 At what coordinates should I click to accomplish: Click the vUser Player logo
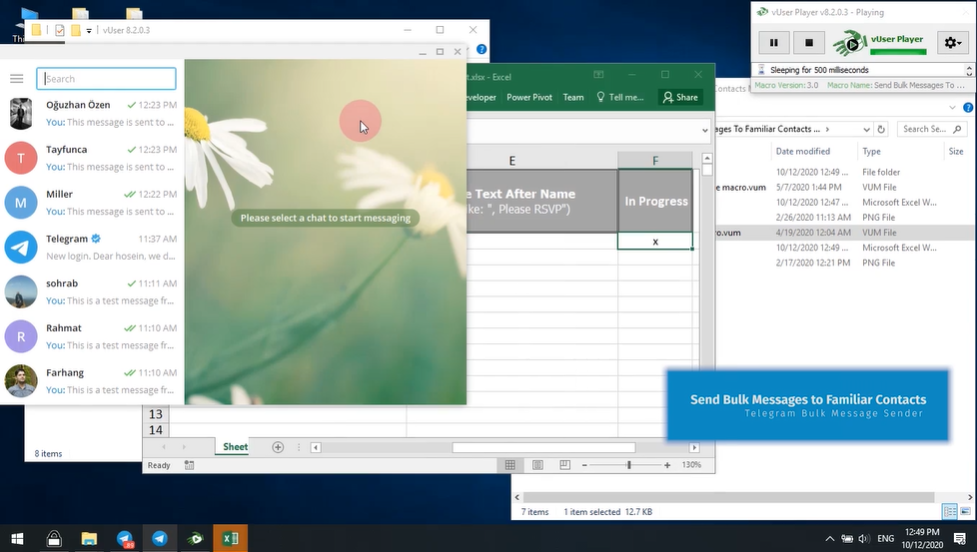click(x=880, y=43)
